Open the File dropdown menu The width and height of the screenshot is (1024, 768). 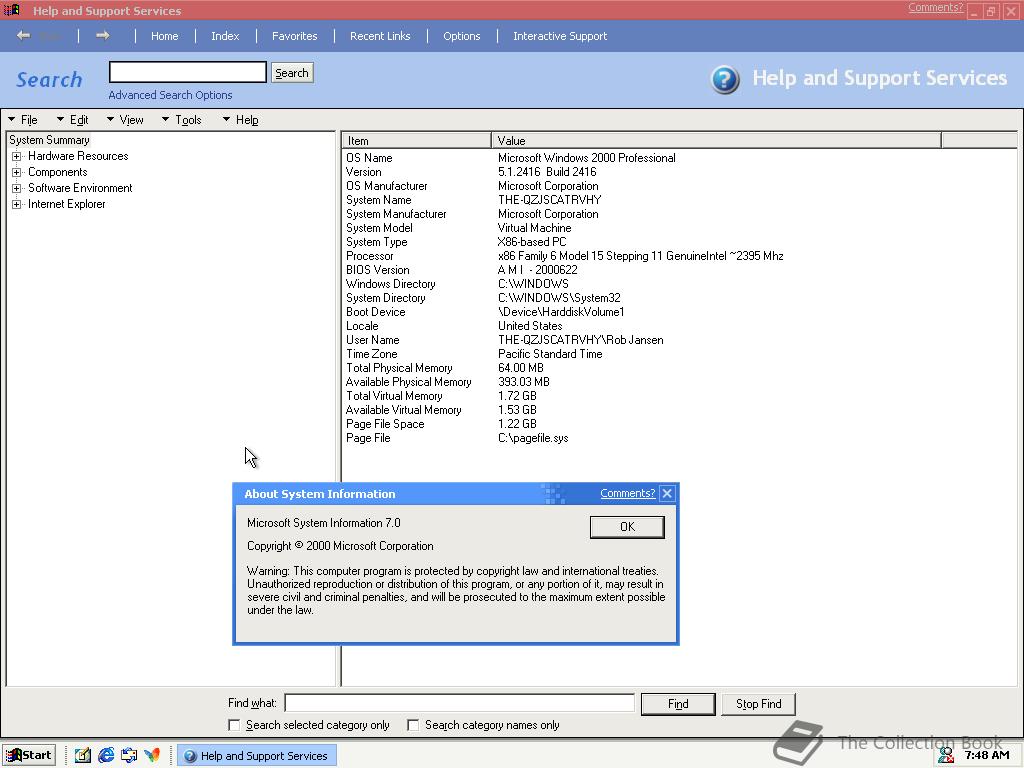coord(23,120)
